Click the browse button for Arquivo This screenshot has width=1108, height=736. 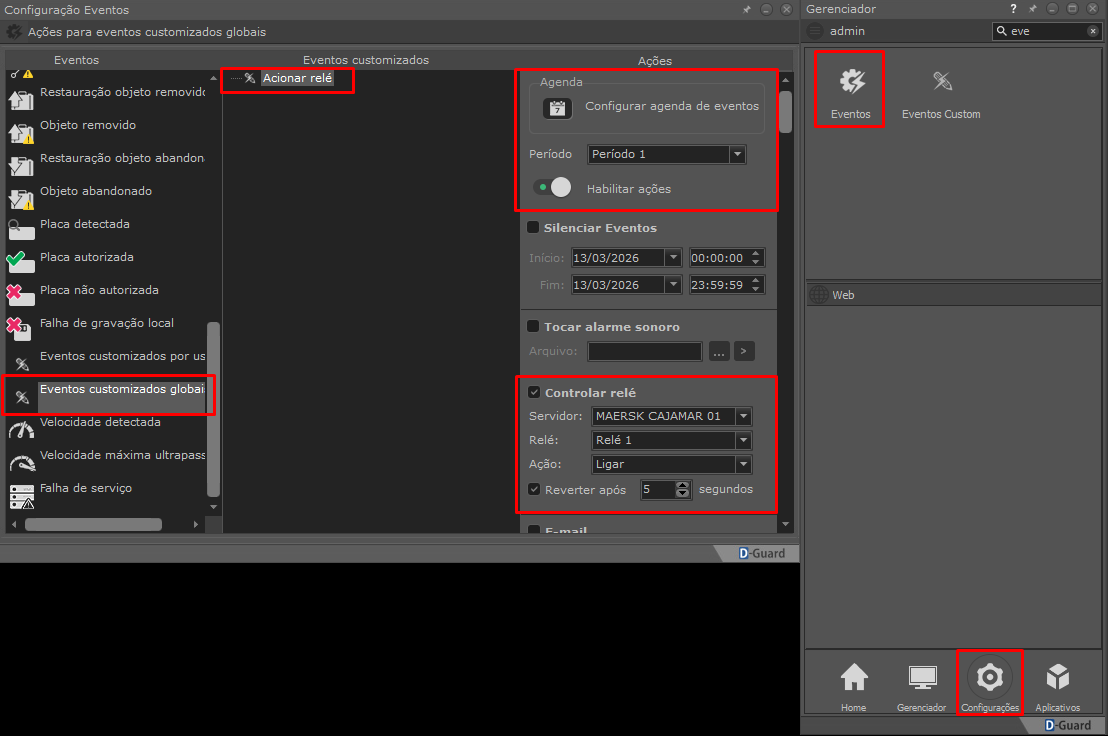coord(718,351)
